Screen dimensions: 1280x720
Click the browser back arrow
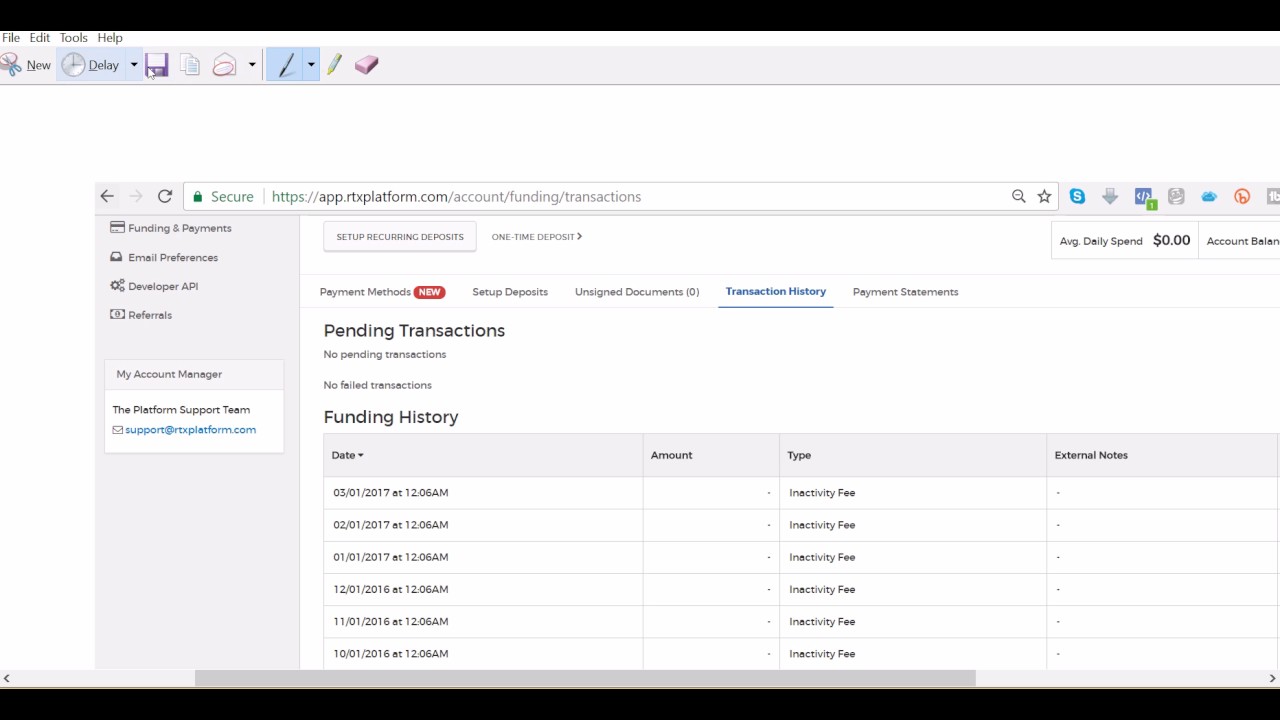tap(107, 197)
